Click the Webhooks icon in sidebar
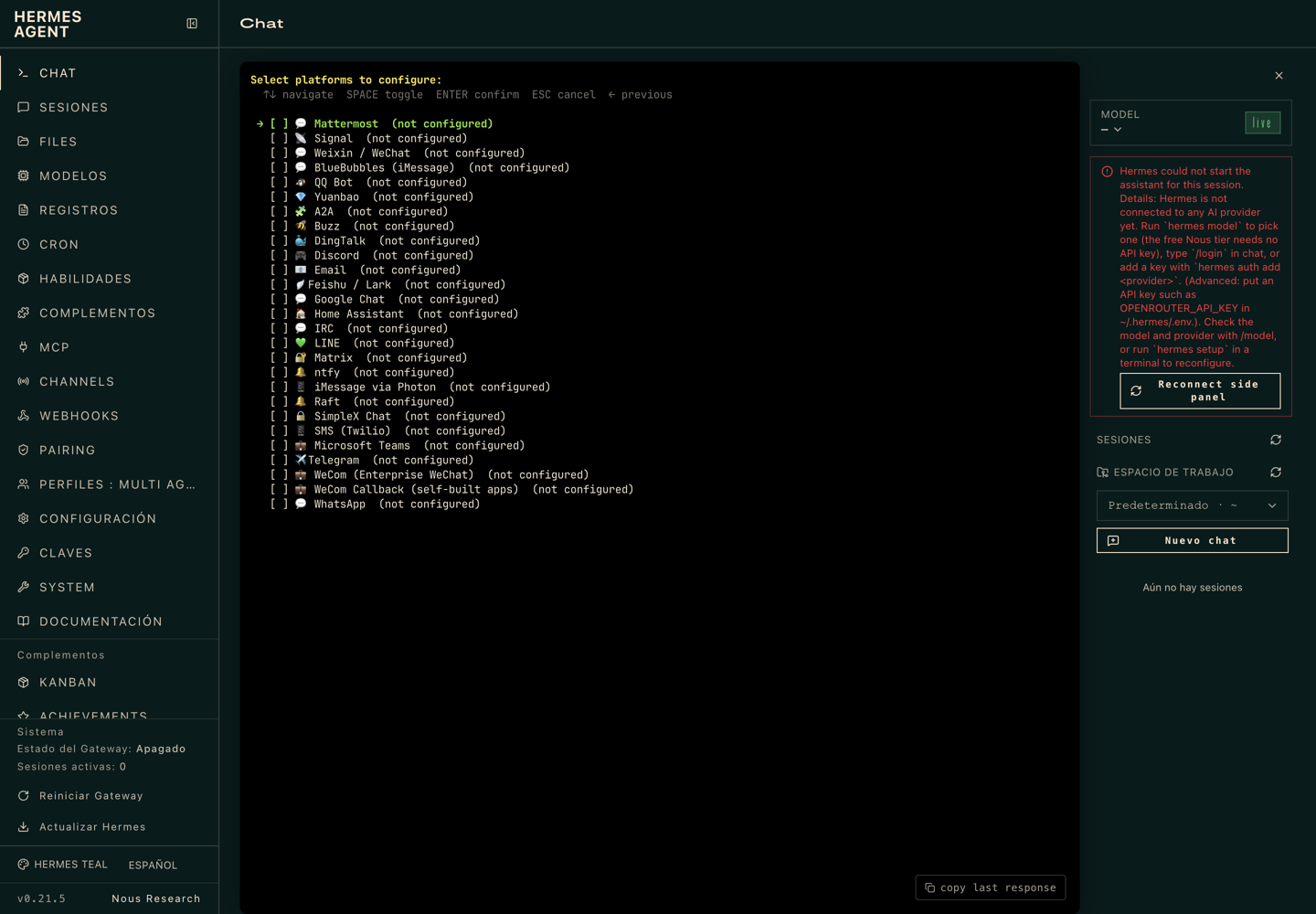The image size is (1316, 914). [x=24, y=416]
